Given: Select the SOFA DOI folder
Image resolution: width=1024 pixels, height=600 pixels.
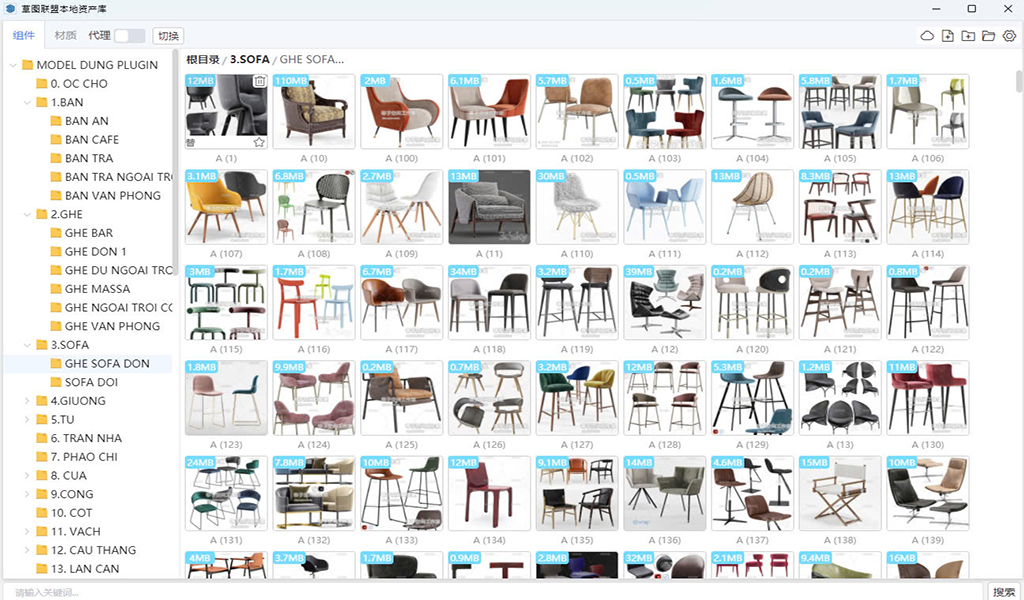Looking at the screenshot, I should tap(93, 382).
